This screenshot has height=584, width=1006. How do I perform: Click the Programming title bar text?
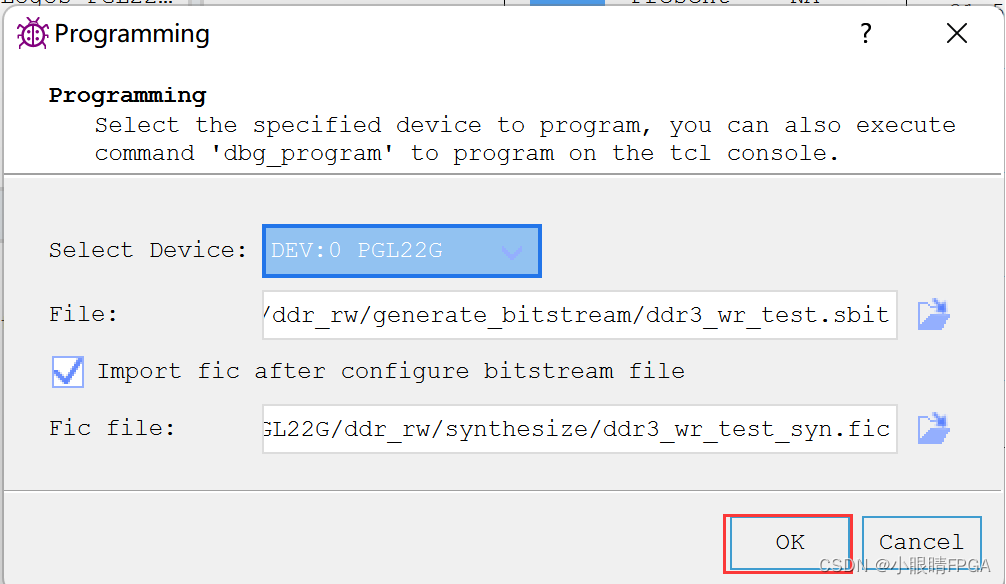pos(132,34)
